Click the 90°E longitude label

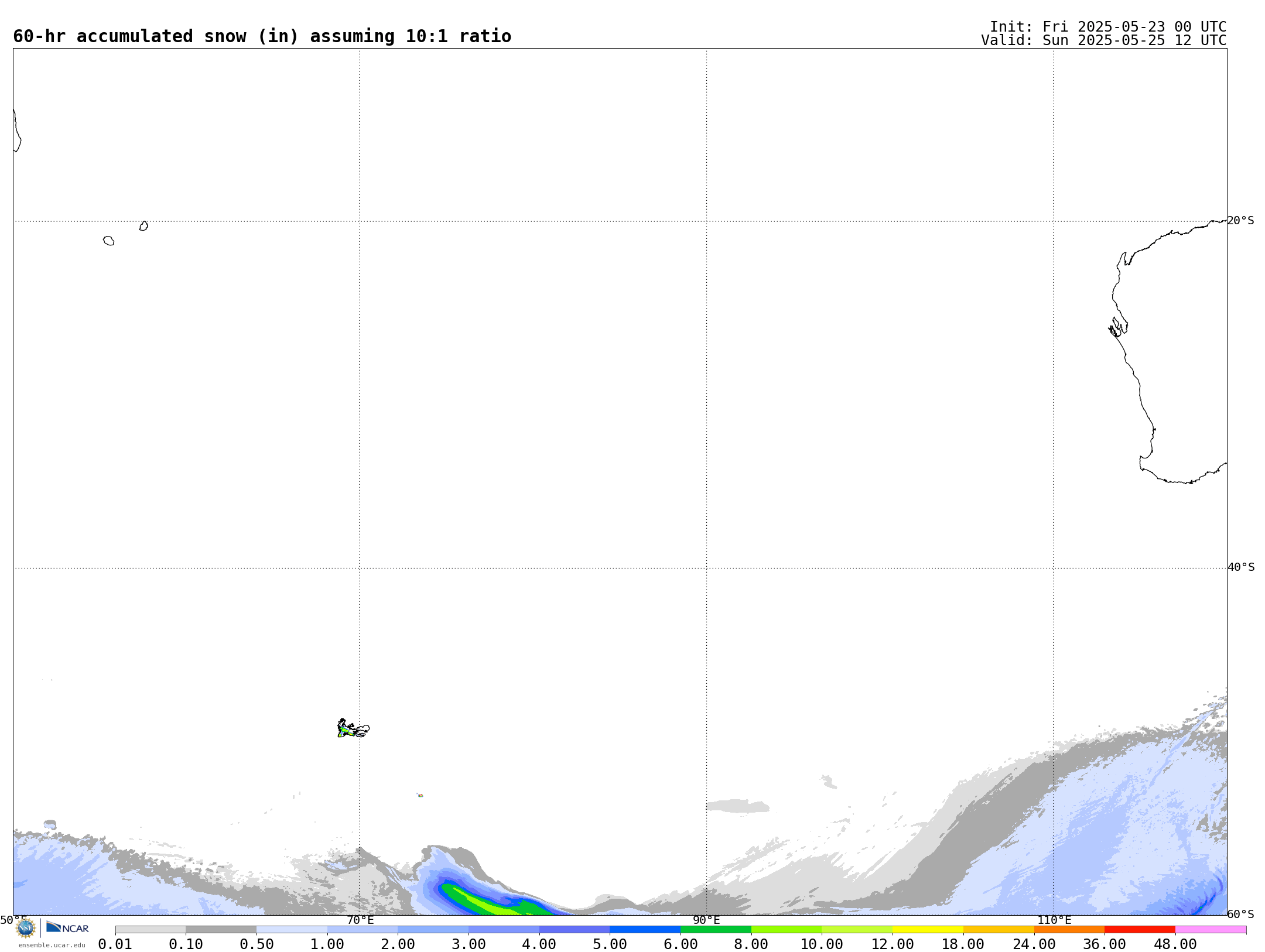(706, 920)
